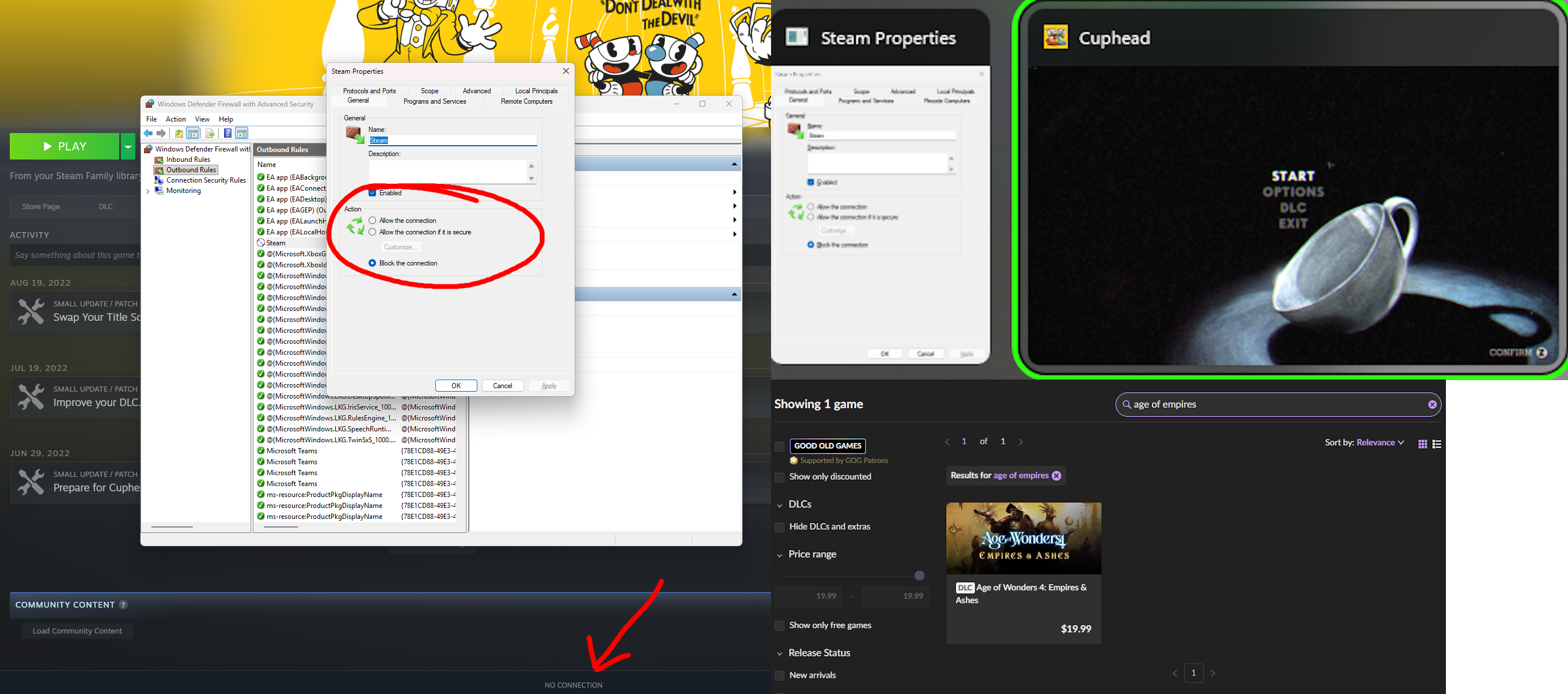Viewport: 1568px width, 694px height.
Task: Go to next page arrow in top GOG pagination
Action: point(1021,442)
